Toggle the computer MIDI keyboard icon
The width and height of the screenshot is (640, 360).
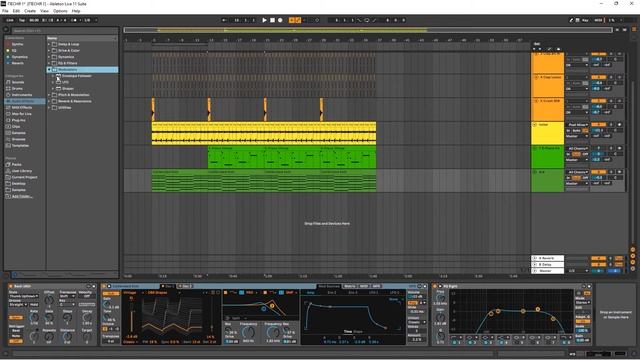(x=578, y=20)
